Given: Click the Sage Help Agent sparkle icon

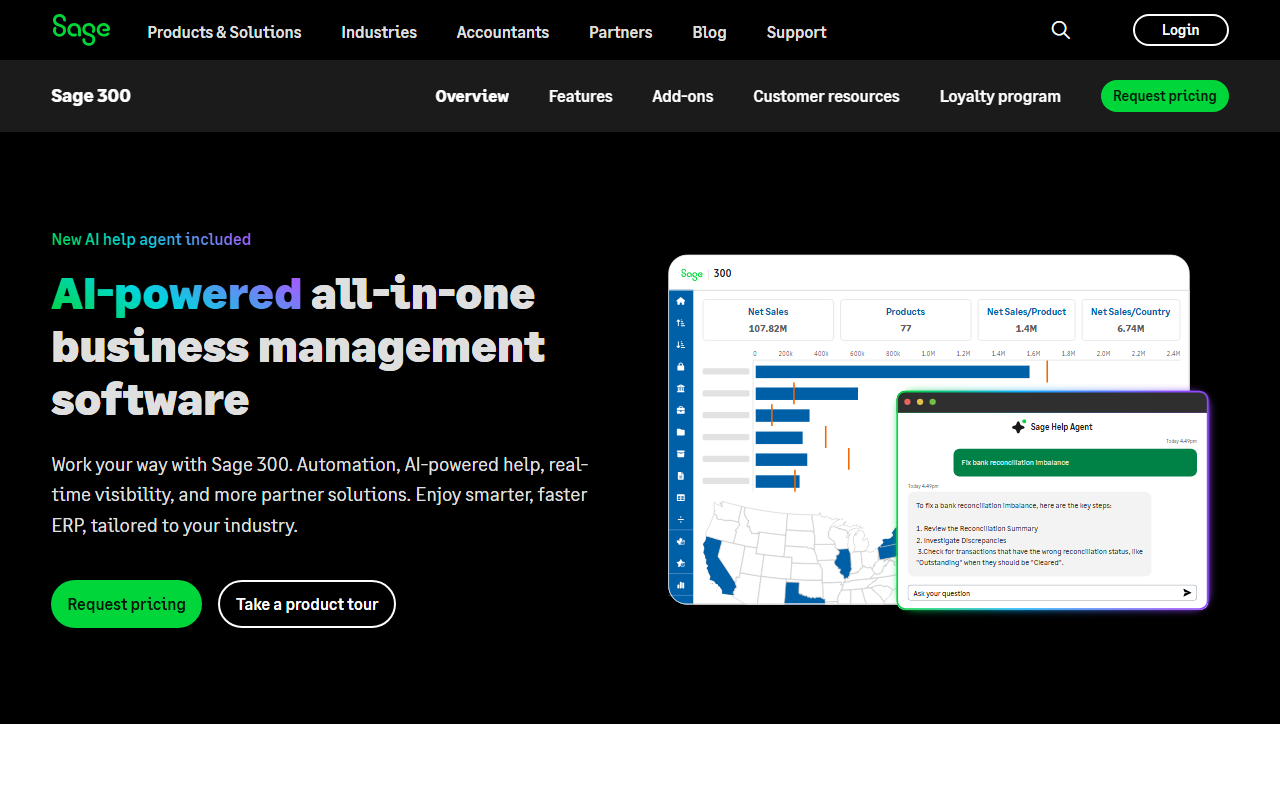Looking at the screenshot, I should (x=1018, y=426).
